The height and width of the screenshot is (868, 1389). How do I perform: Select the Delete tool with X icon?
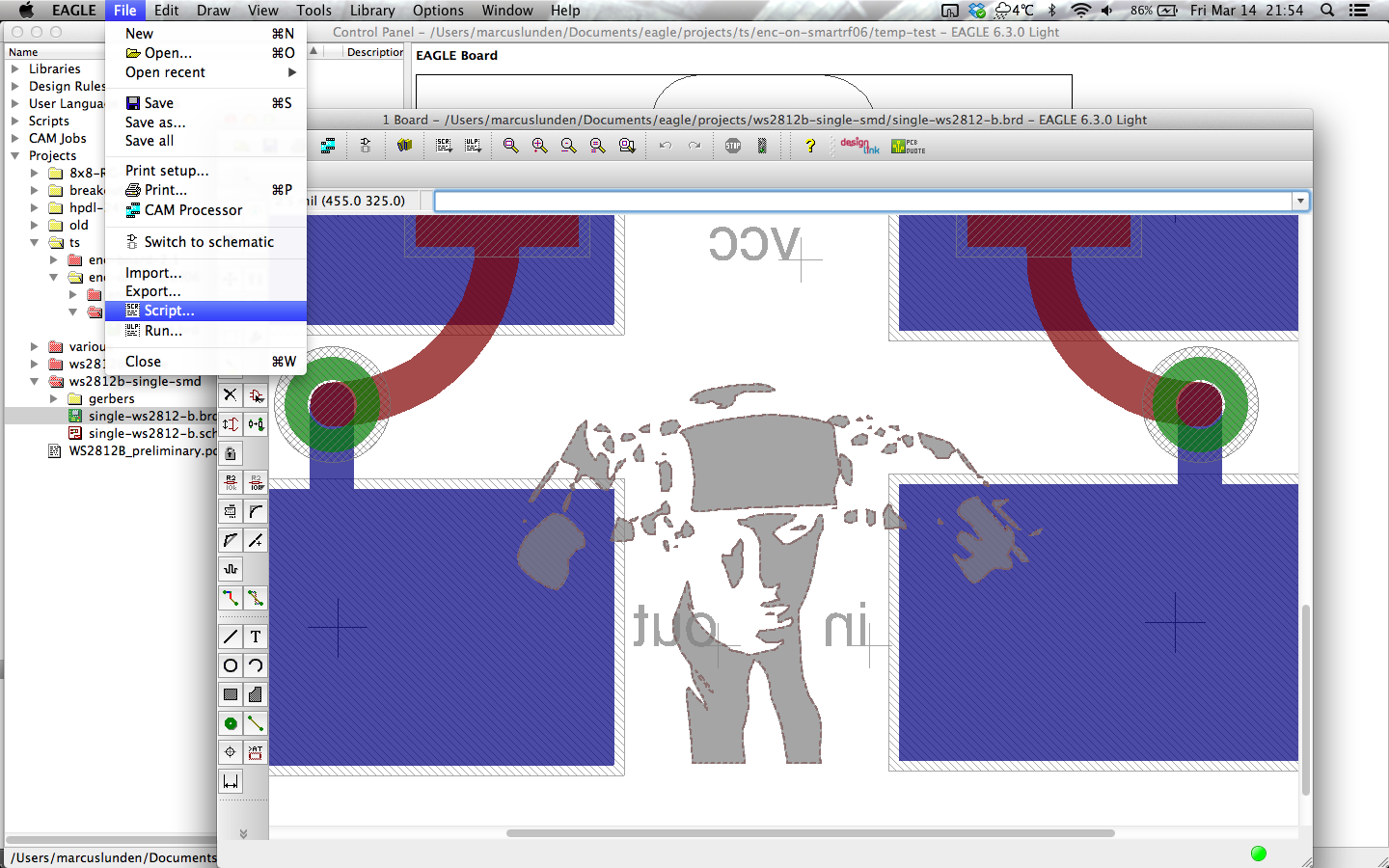[x=230, y=394]
